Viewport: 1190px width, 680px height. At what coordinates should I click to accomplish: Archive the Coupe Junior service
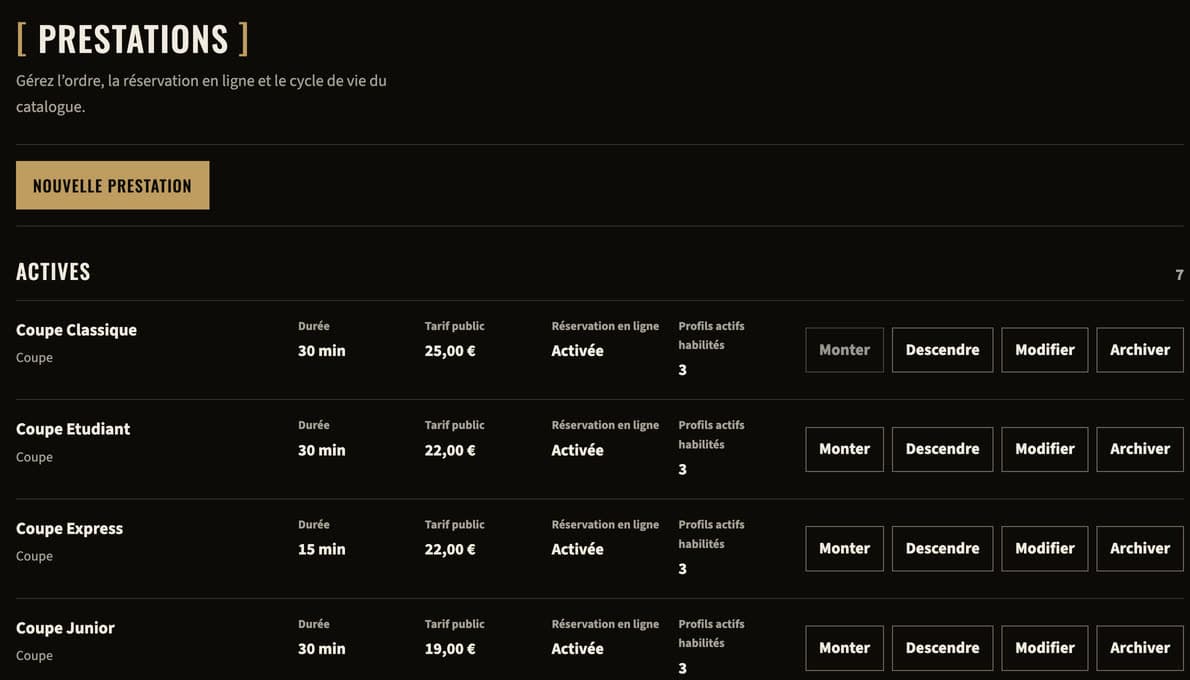[1140, 648]
